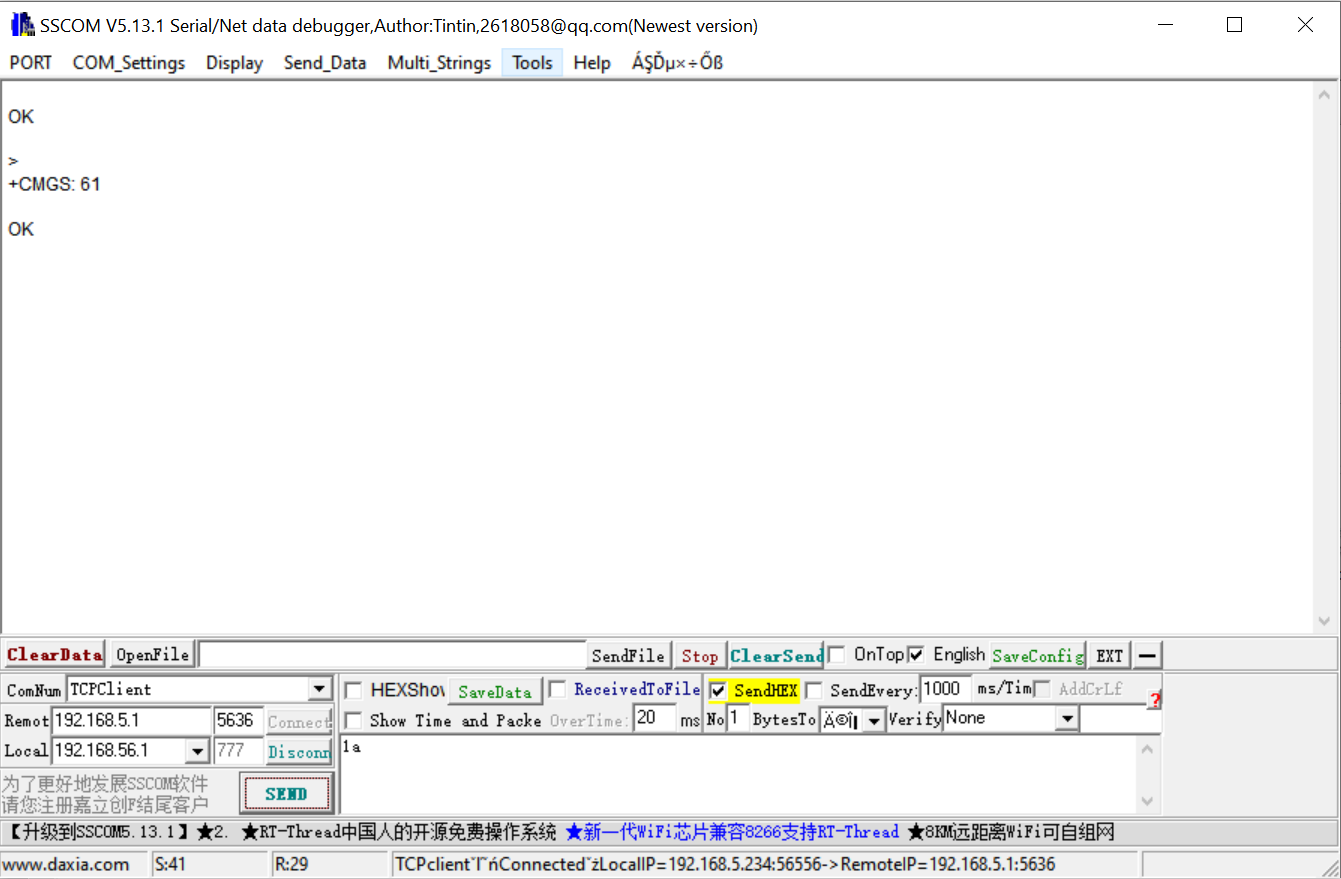Open the Display menu
Screen dimensions: 1341x879
235,63
